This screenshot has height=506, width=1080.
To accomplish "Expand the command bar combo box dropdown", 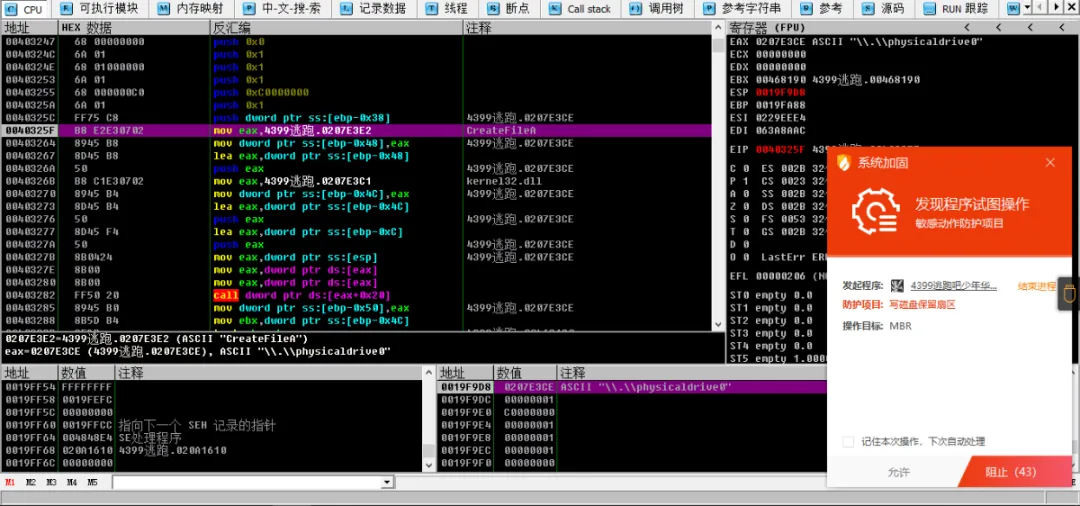I will coord(387,483).
